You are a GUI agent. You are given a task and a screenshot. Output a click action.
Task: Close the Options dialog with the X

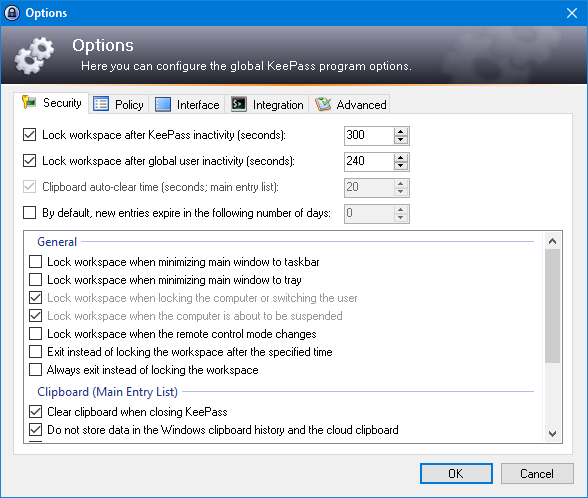[x=572, y=13]
